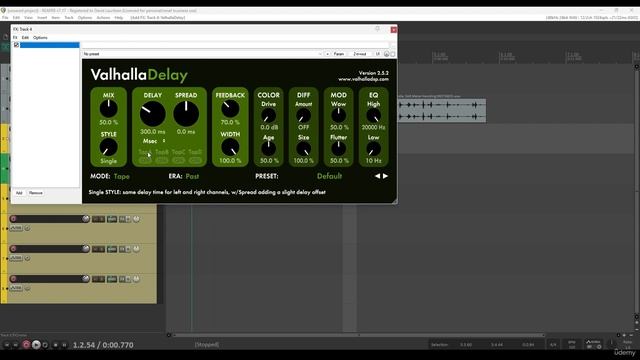Click the pan knob on track 8
Image resolution: width=640 pixels, height=360 pixels.
point(136,279)
